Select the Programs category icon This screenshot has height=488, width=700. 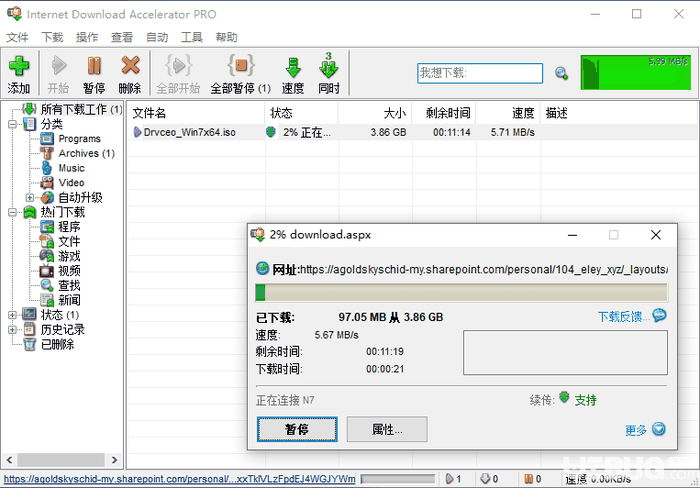(47, 139)
